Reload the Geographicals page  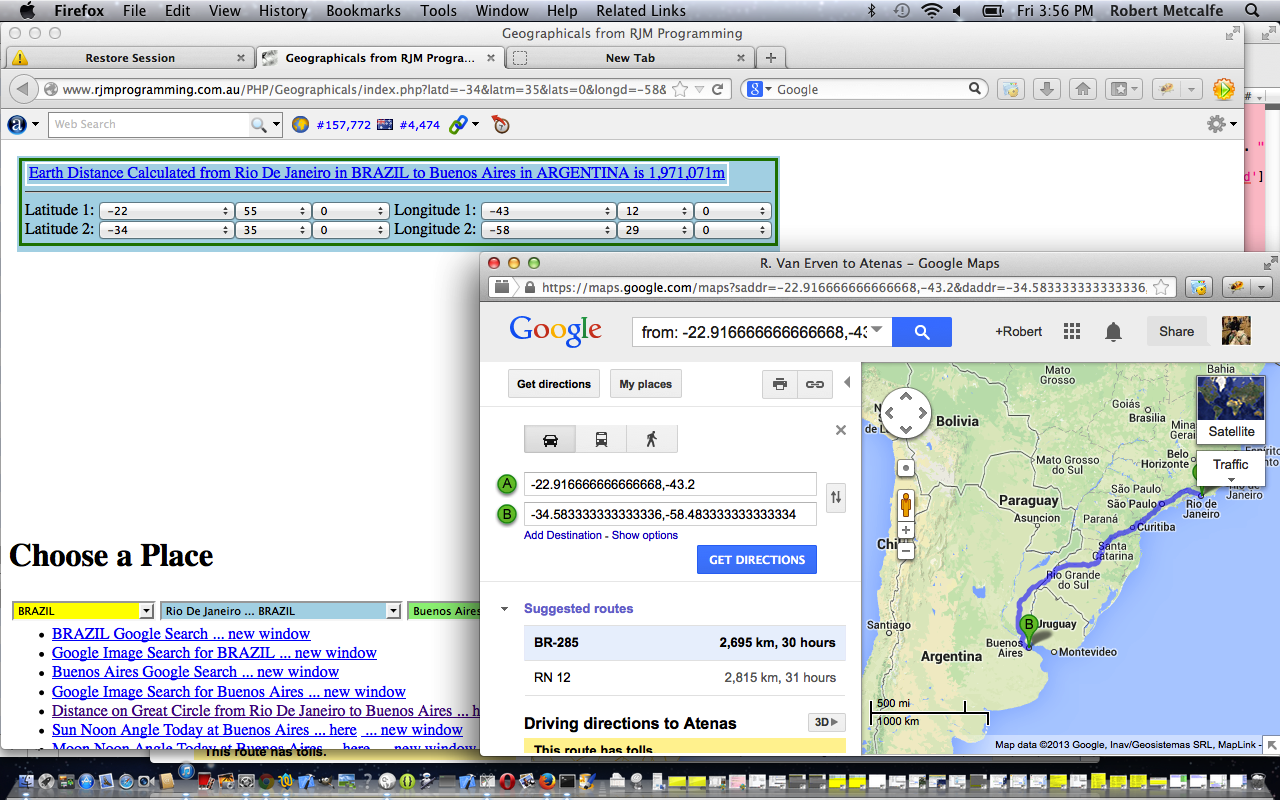(x=718, y=89)
